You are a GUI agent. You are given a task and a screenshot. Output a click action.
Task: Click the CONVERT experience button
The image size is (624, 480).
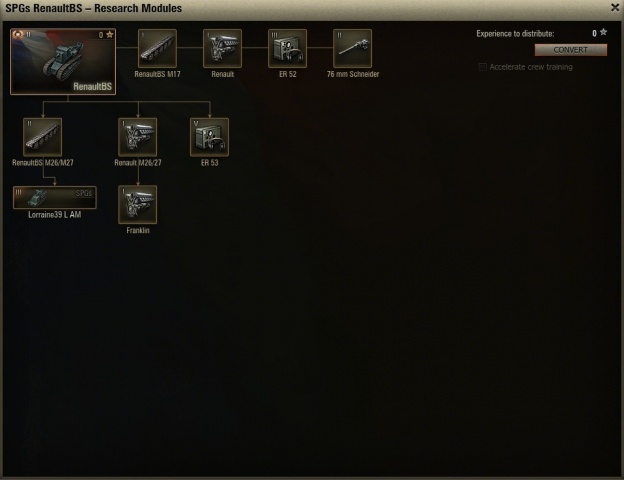(571, 50)
